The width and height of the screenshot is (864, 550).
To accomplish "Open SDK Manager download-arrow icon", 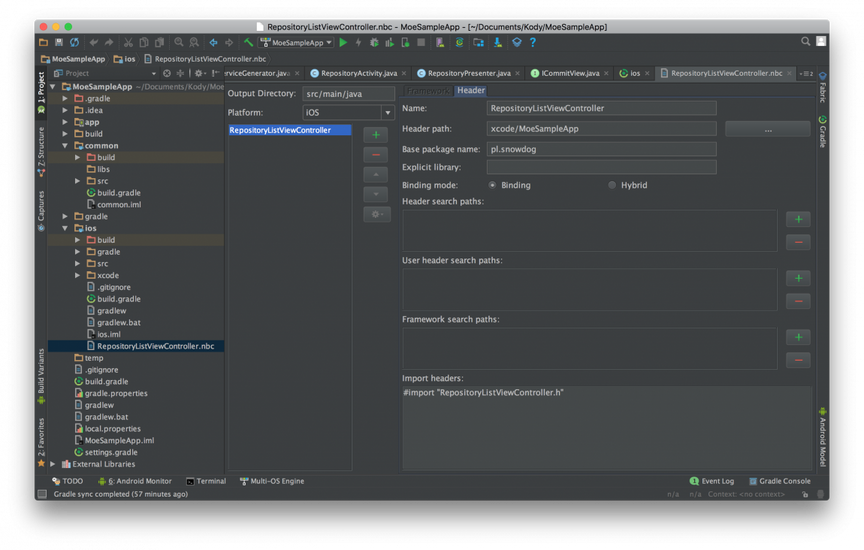I will click(x=498, y=42).
